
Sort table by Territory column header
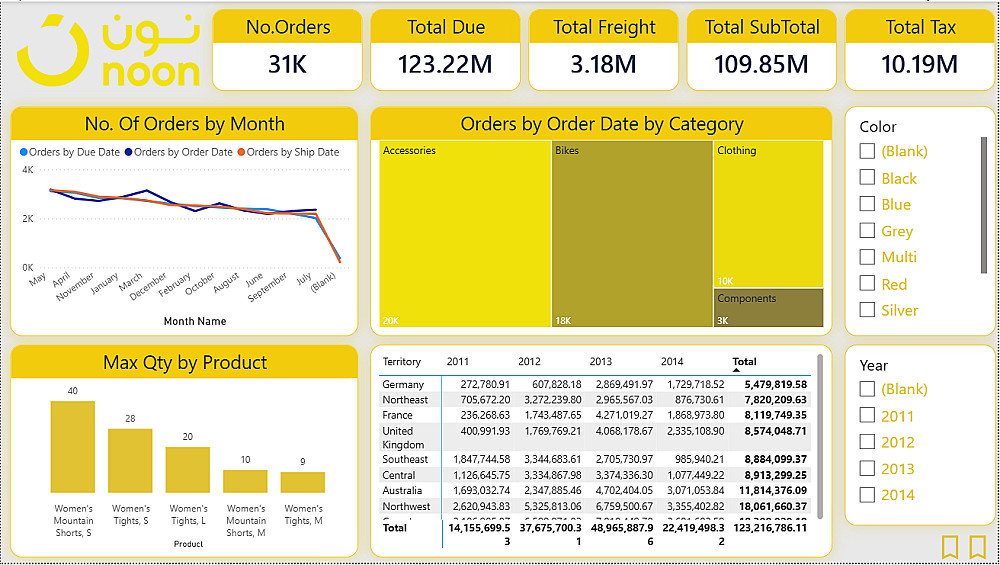(402, 361)
